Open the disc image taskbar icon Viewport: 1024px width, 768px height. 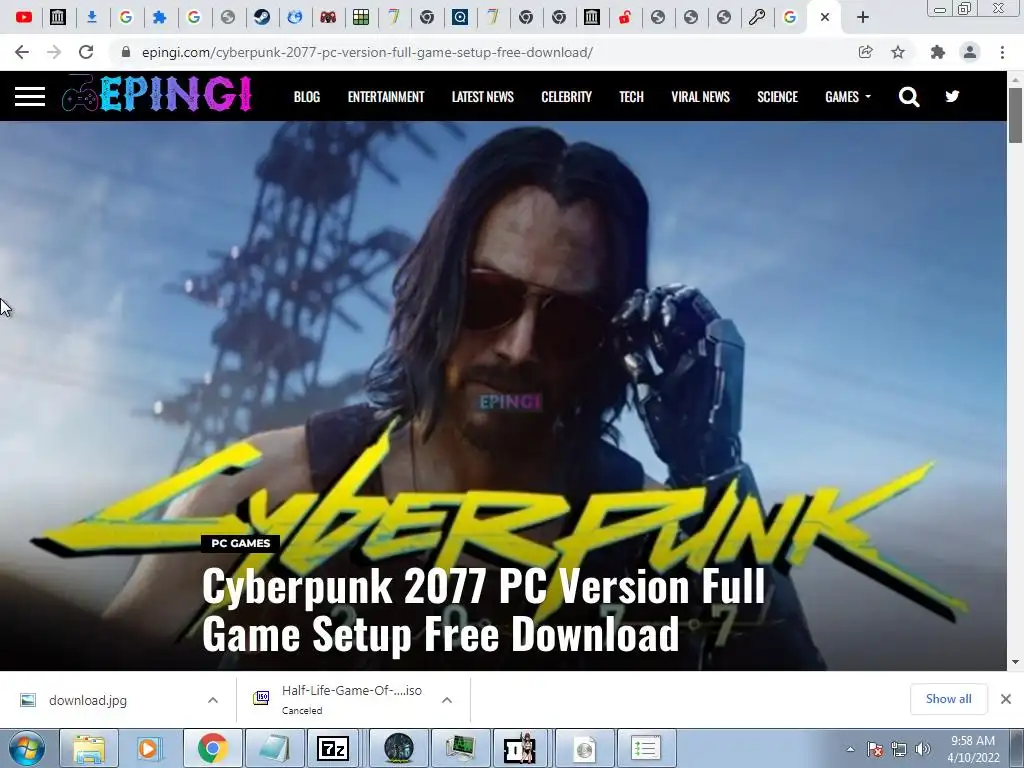click(584, 748)
